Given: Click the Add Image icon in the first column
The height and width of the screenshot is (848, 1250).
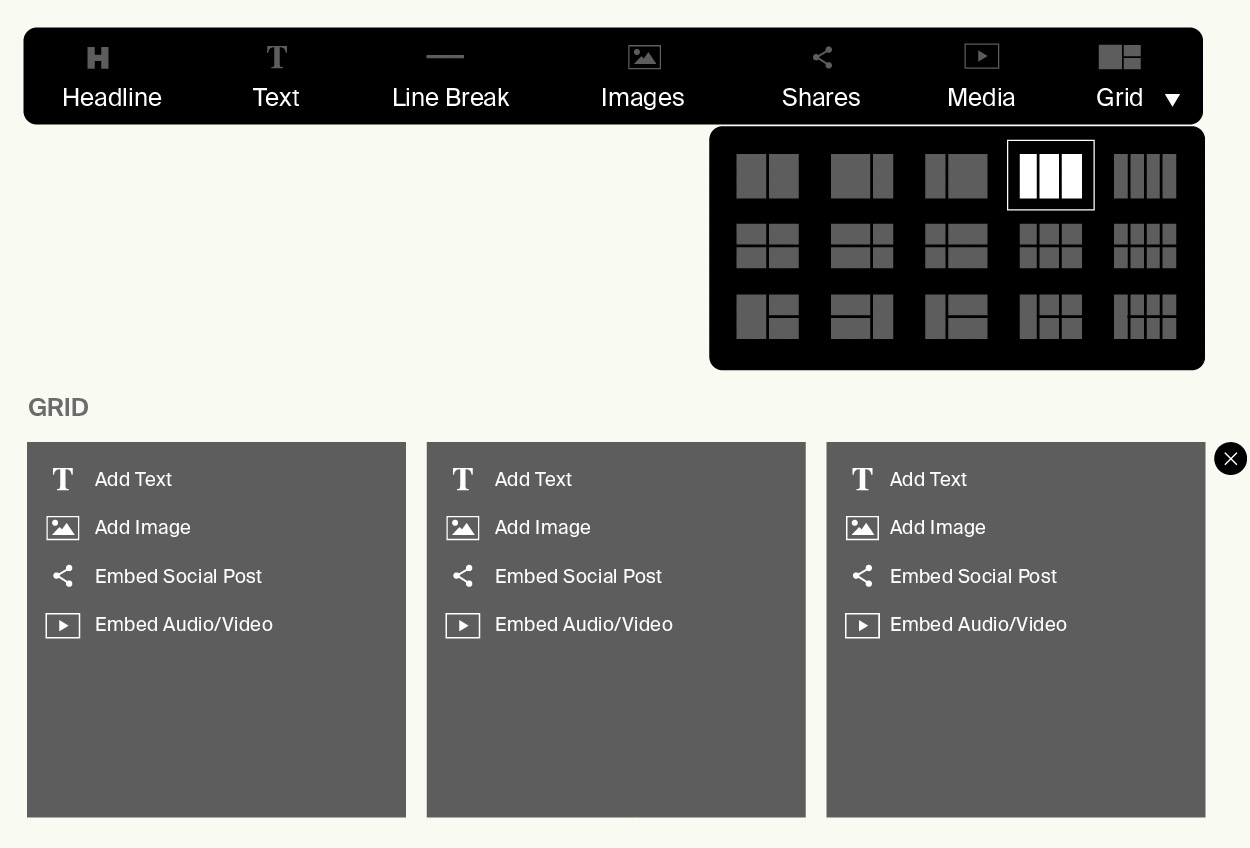Looking at the screenshot, I should pyautogui.click(x=63, y=527).
